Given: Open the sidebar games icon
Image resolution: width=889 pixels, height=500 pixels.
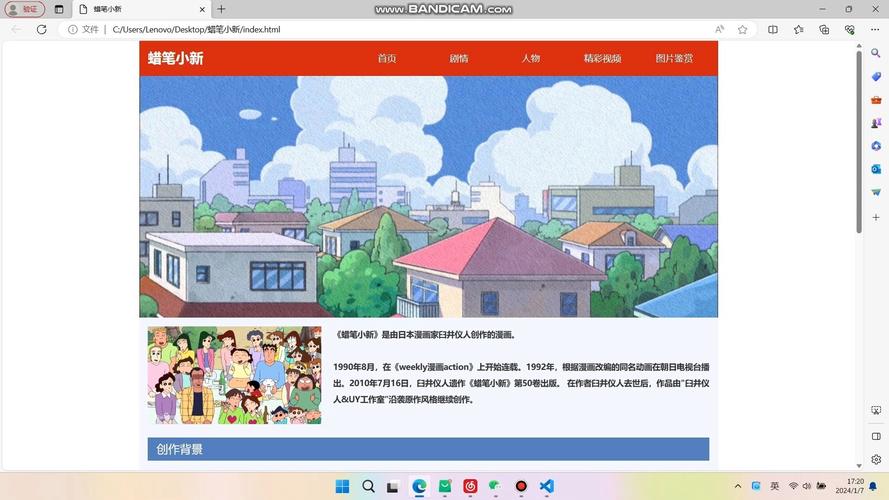Looking at the screenshot, I should click(876, 123).
